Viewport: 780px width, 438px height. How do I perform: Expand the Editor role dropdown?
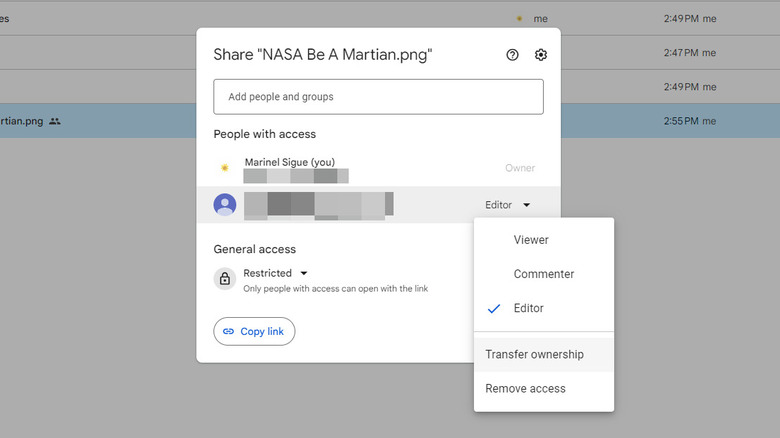point(508,205)
